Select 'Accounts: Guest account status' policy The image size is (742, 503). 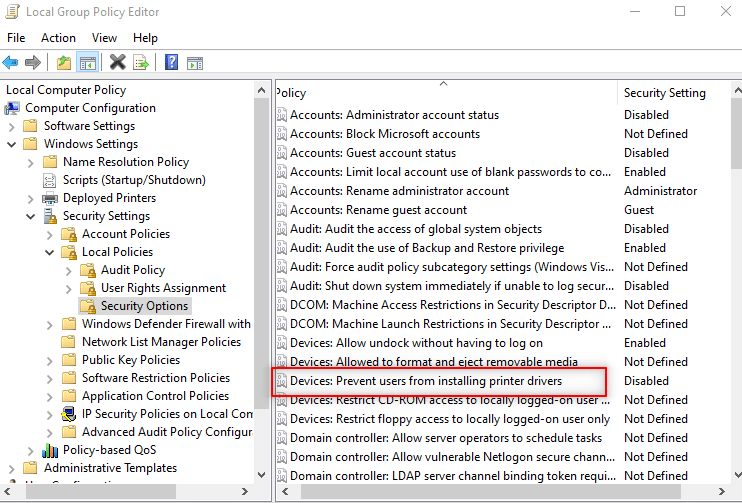coord(373,153)
